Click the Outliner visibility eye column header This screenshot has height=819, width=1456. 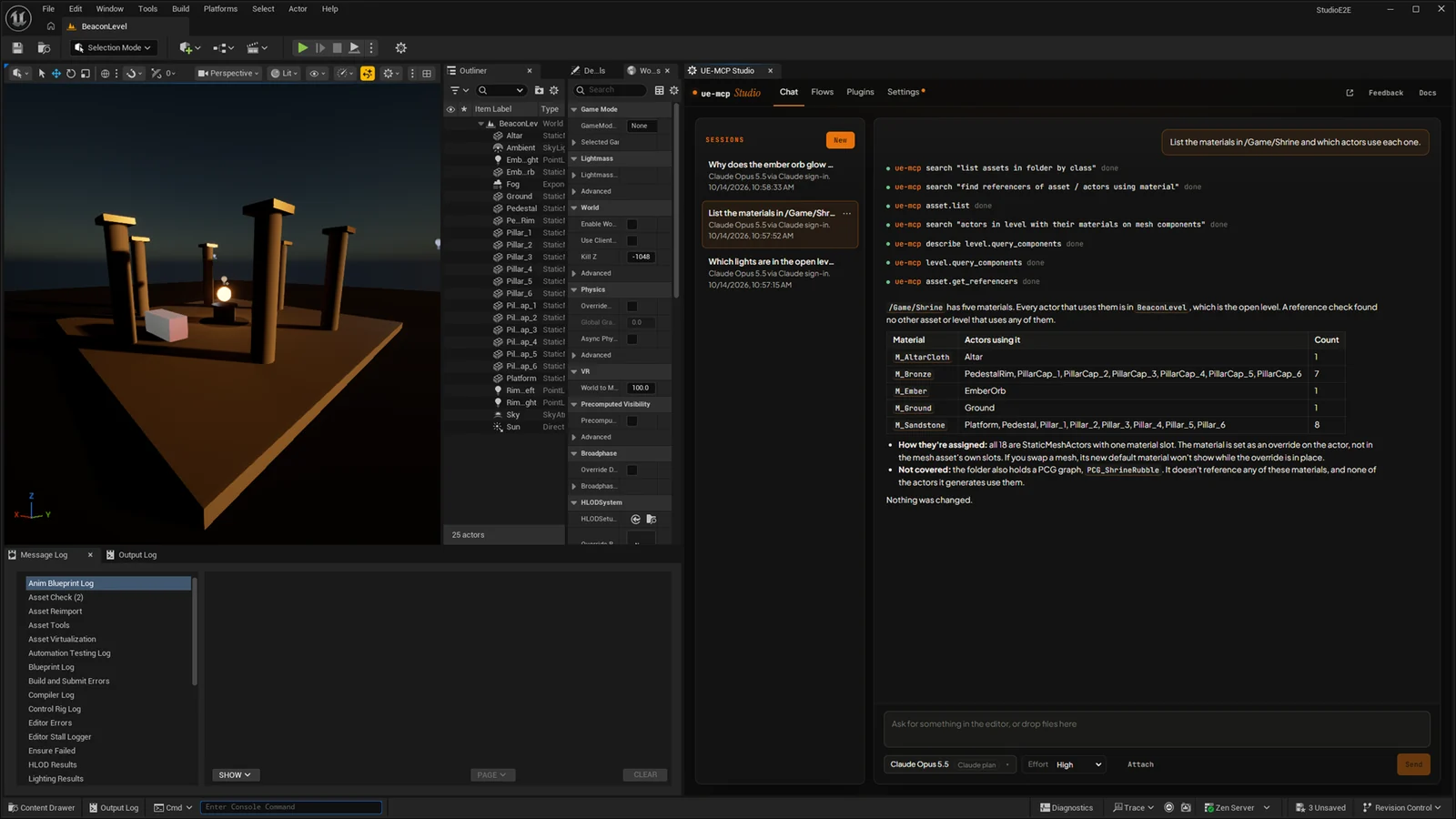450,109
